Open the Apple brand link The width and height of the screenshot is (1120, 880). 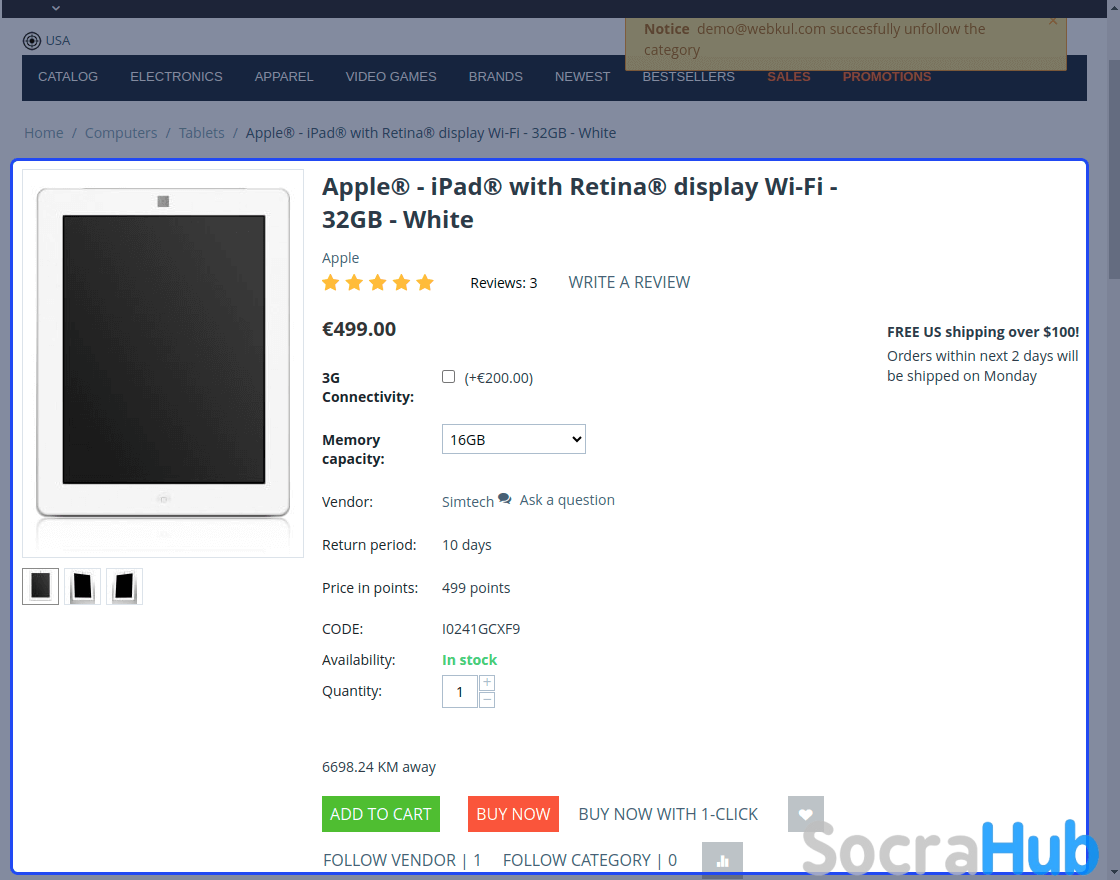[341, 258]
